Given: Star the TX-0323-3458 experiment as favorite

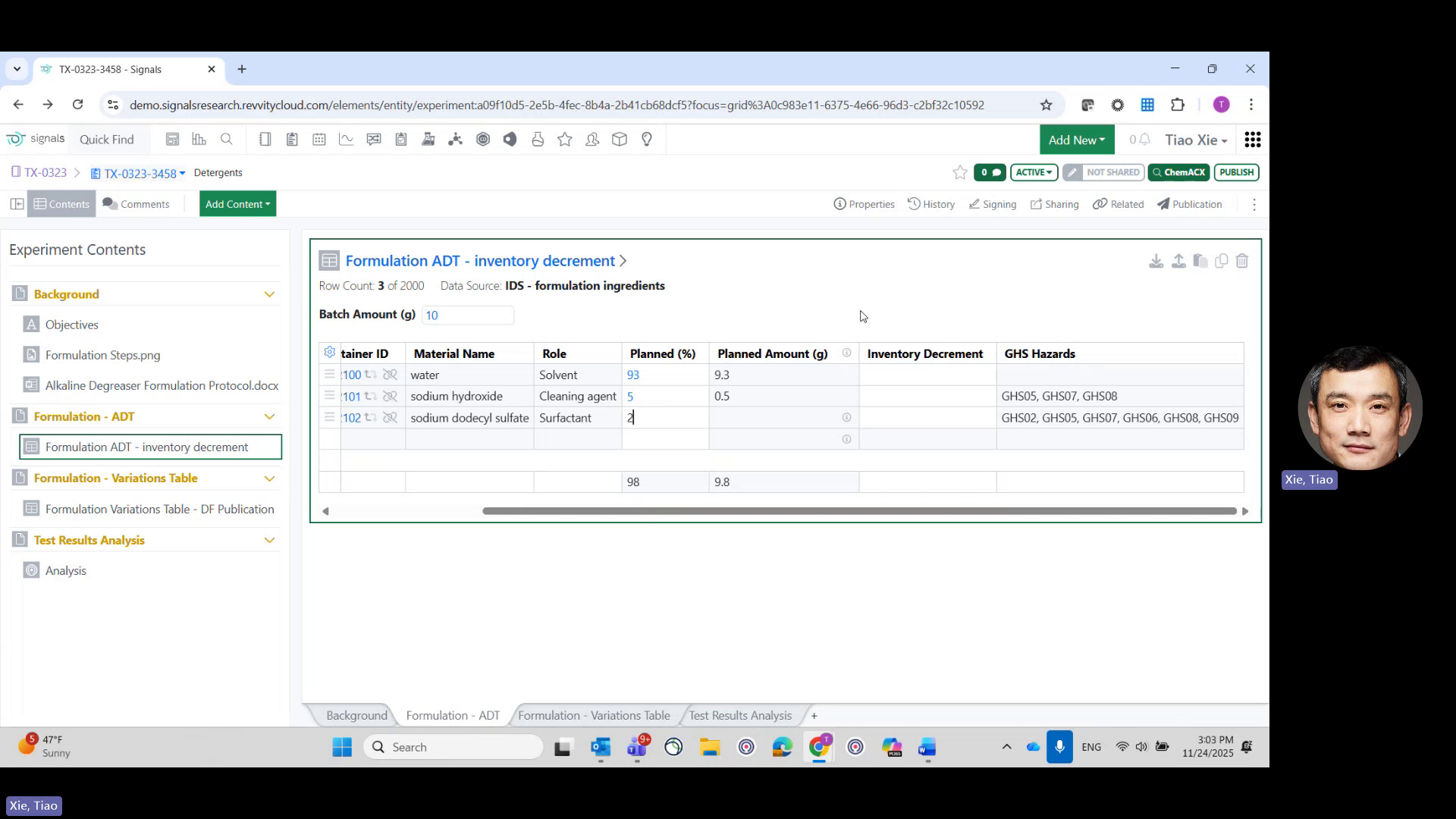Looking at the screenshot, I should (959, 172).
